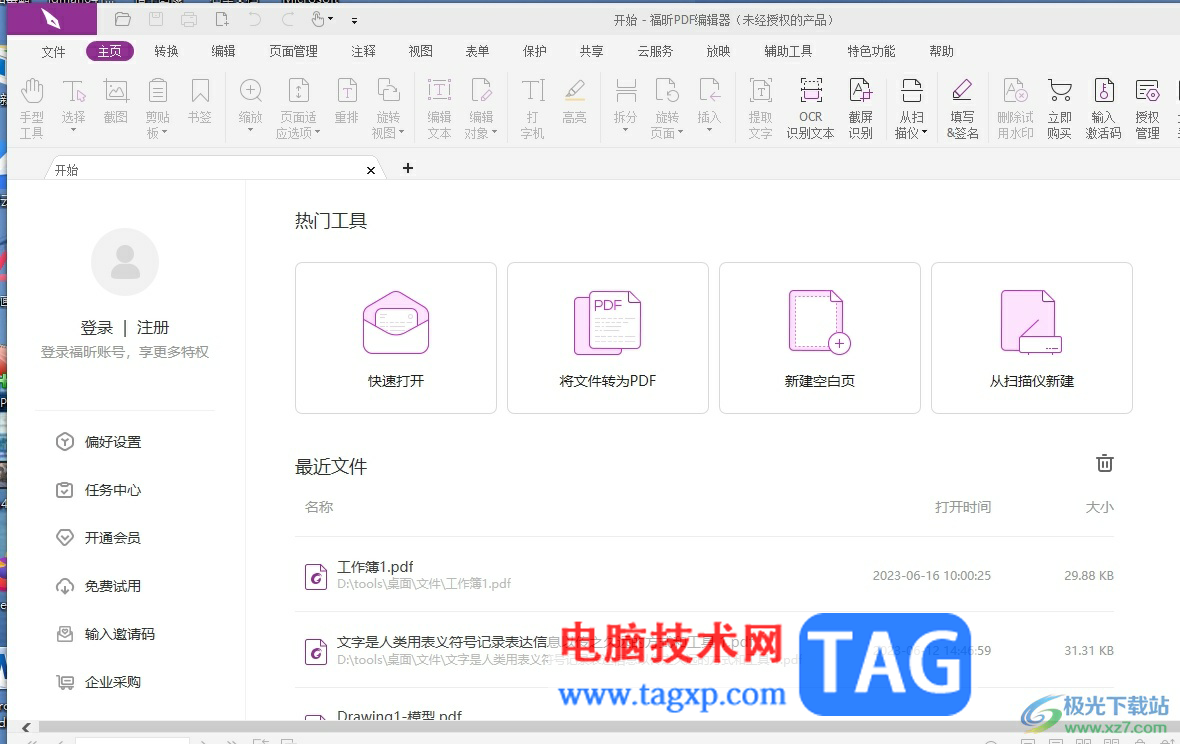Viewport: 1180px width, 744px height.
Task: Click the Redo arrow in title bar
Action: coord(288,20)
